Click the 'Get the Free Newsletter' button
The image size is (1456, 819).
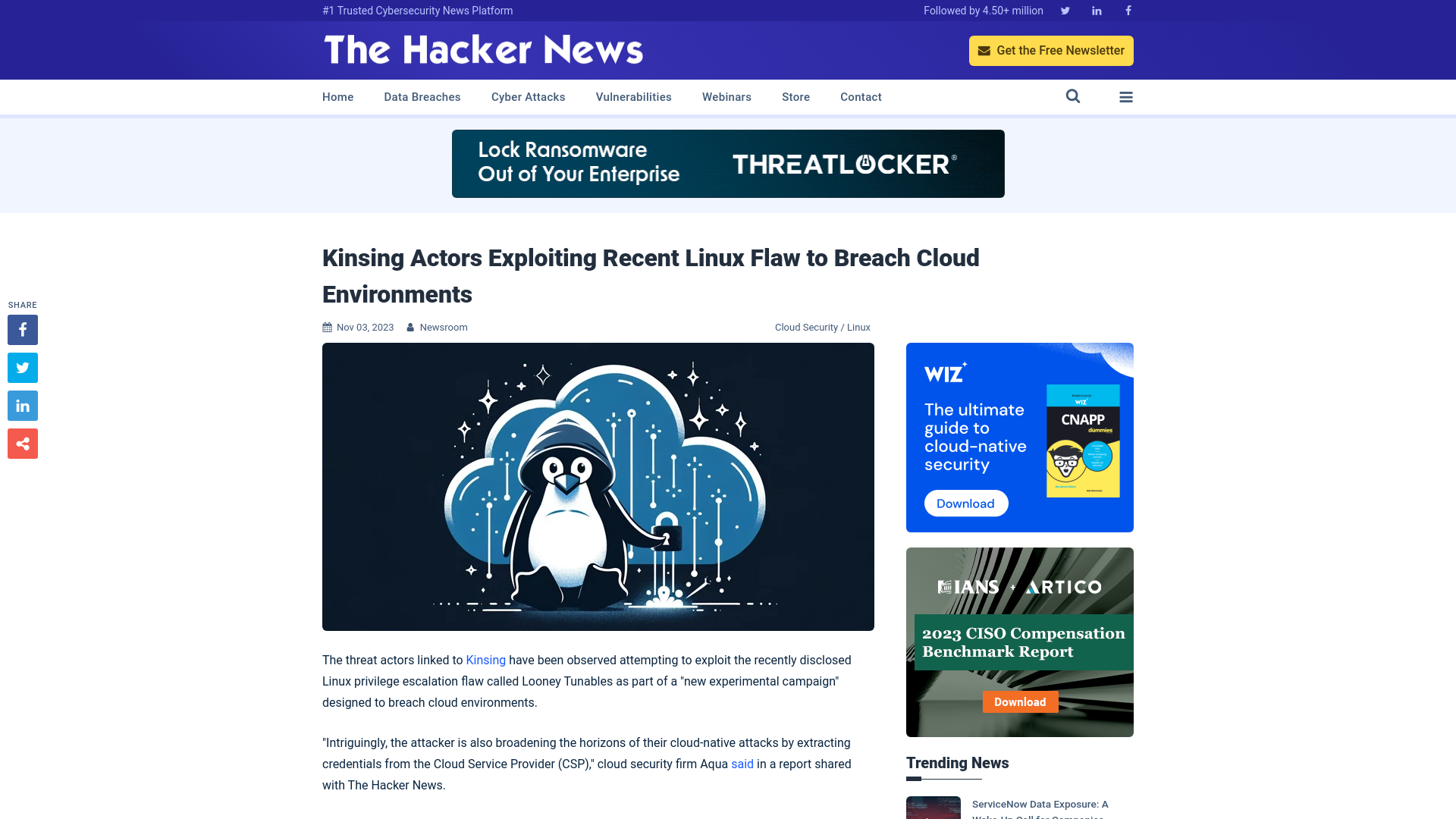pos(1051,50)
